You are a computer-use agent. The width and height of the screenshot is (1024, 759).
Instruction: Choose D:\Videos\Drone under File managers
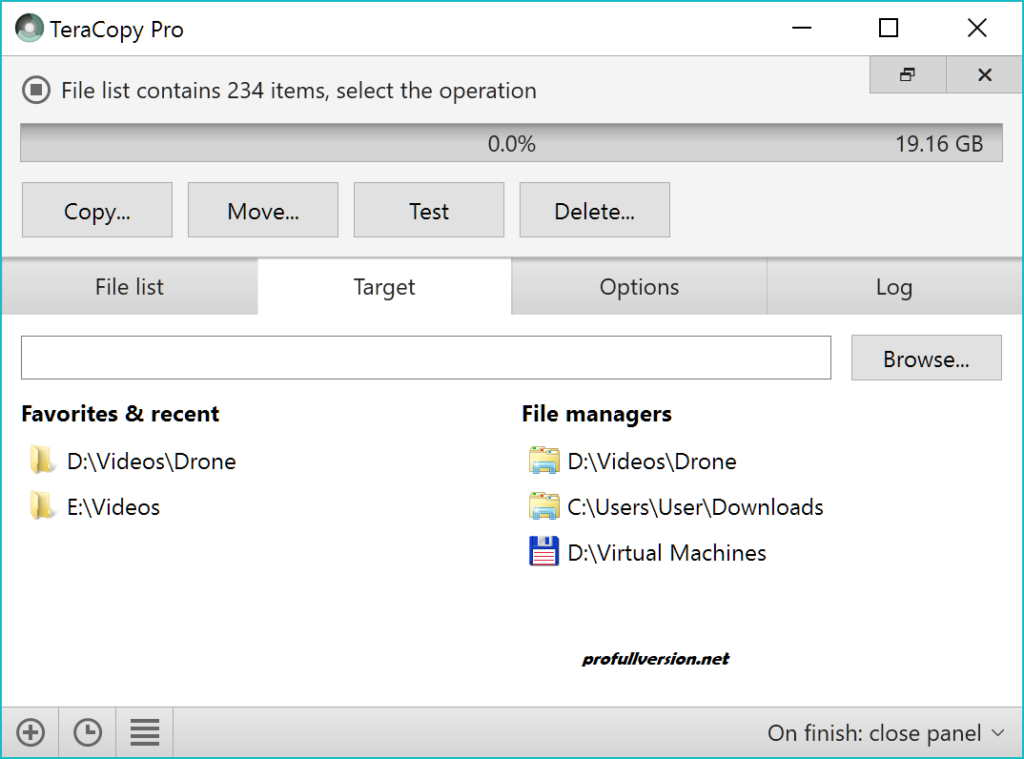pyautogui.click(x=652, y=461)
